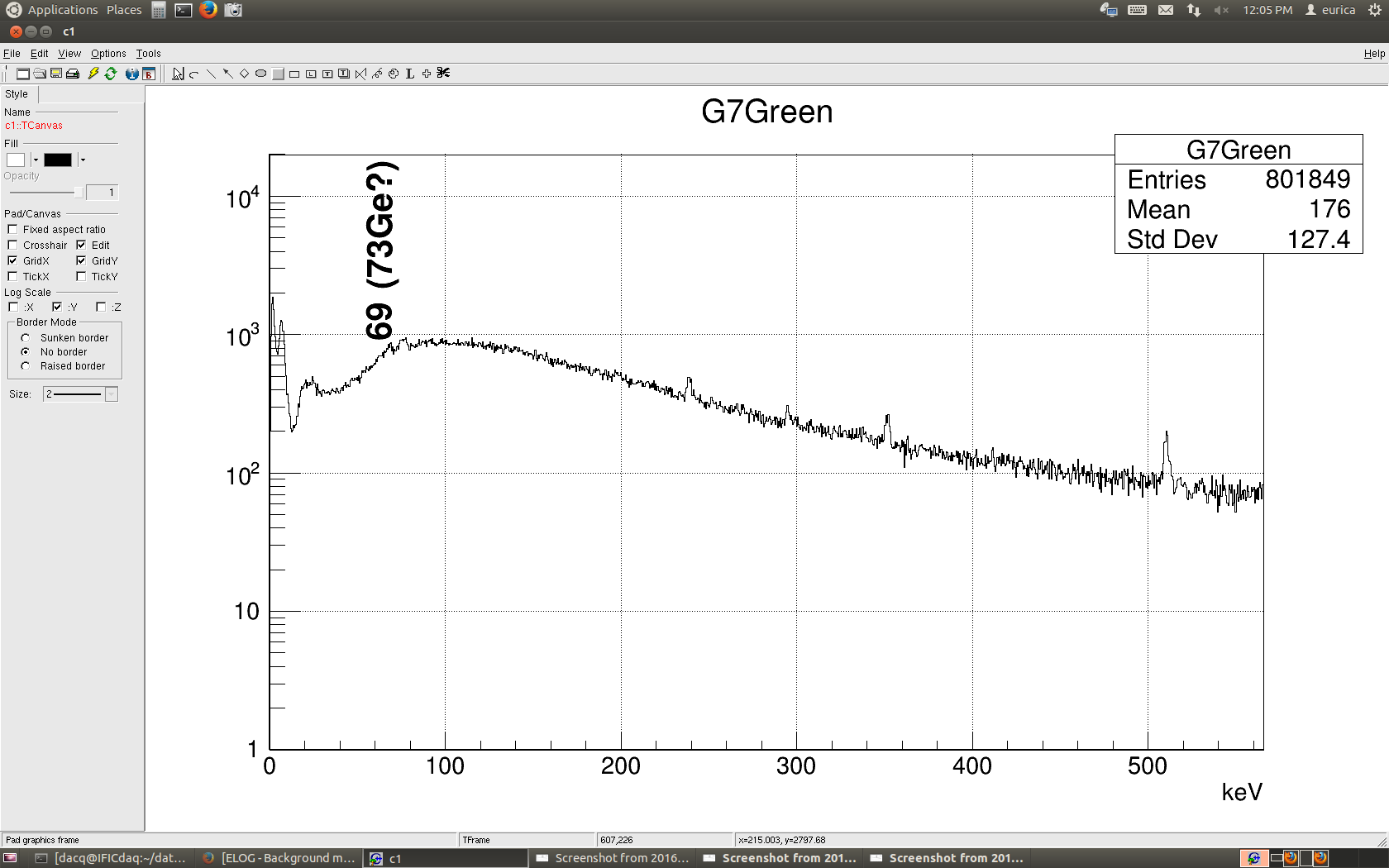Disable the GridX checkbox
This screenshot has width=1389, height=868.
12,260
